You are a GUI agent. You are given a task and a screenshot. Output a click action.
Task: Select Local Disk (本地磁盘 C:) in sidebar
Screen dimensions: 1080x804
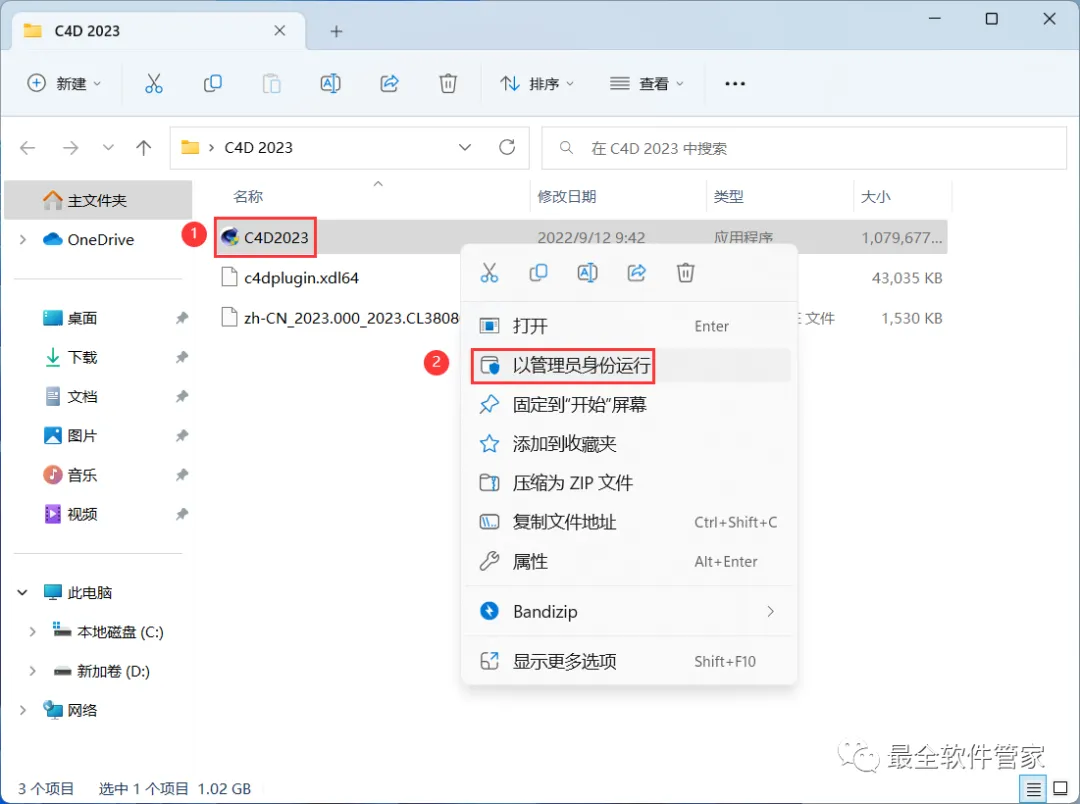108,632
